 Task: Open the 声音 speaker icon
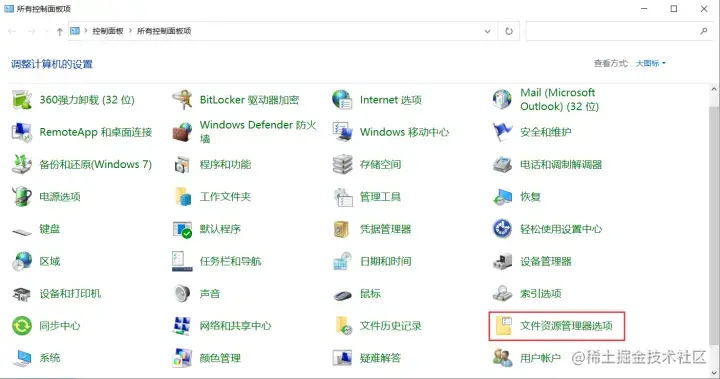tap(182, 294)
